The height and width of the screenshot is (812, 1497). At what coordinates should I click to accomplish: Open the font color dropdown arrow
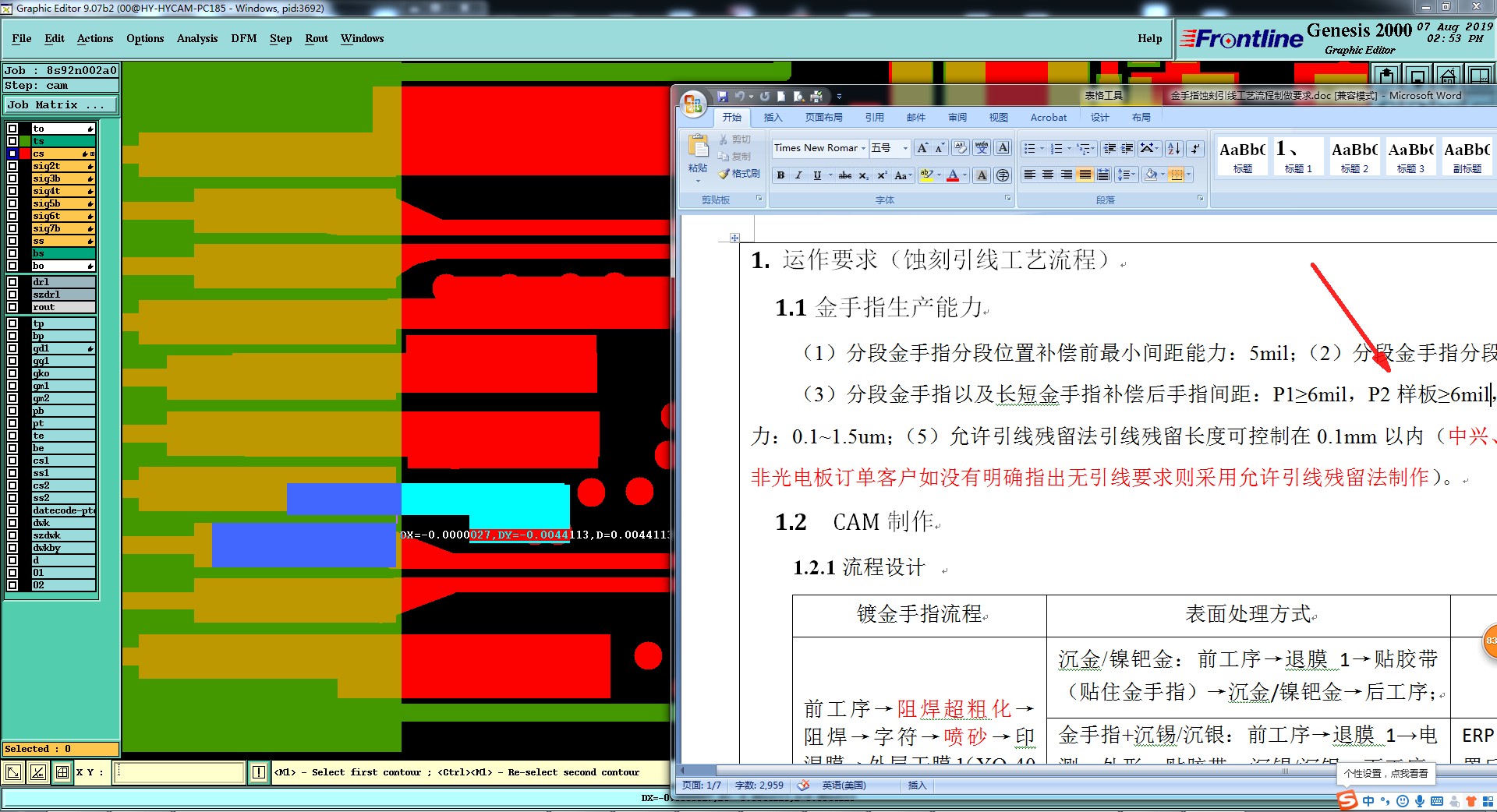point(965,175)
